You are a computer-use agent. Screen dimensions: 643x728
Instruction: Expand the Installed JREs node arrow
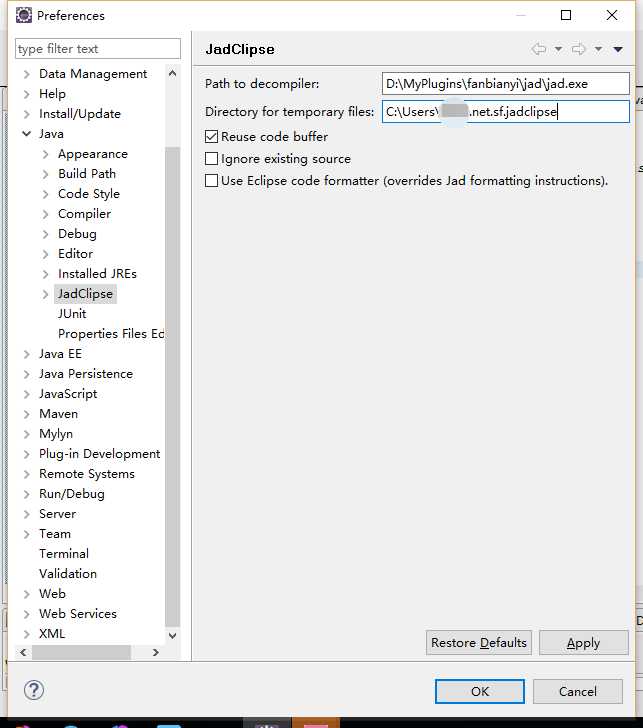pyautogui.click(x=45, y=274)
